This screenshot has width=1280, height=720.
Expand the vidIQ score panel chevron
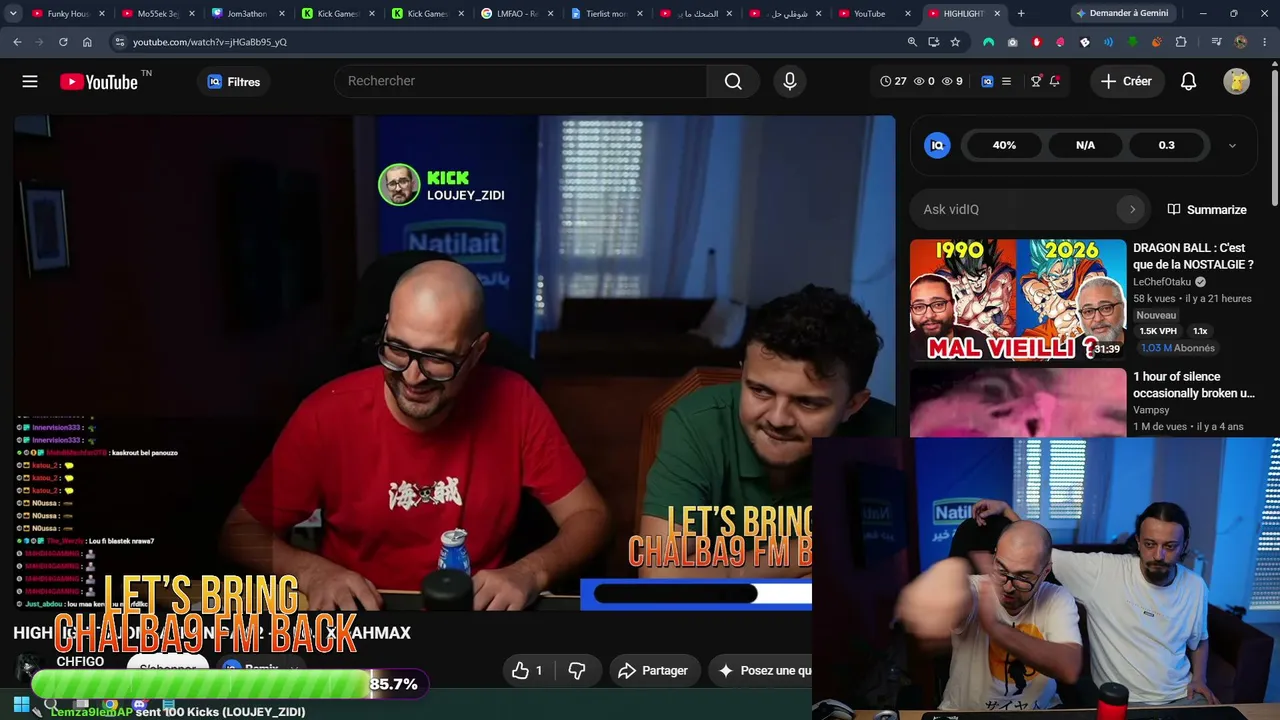point(1232,145)
